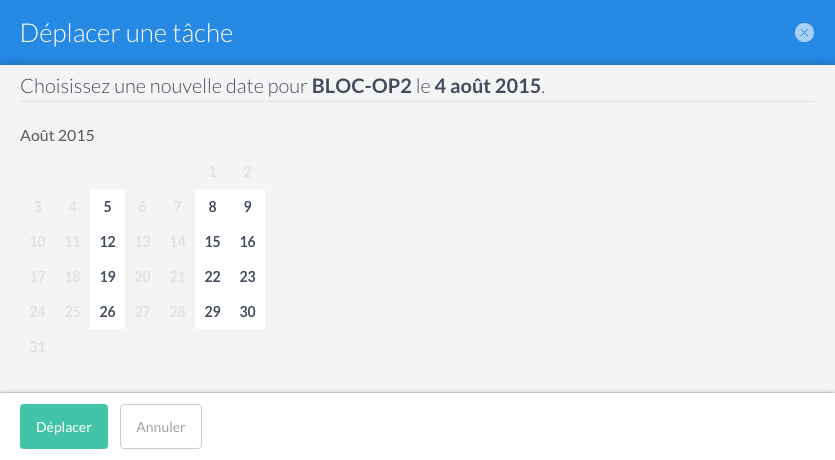Select Sunday August 9

click(248, 207)
